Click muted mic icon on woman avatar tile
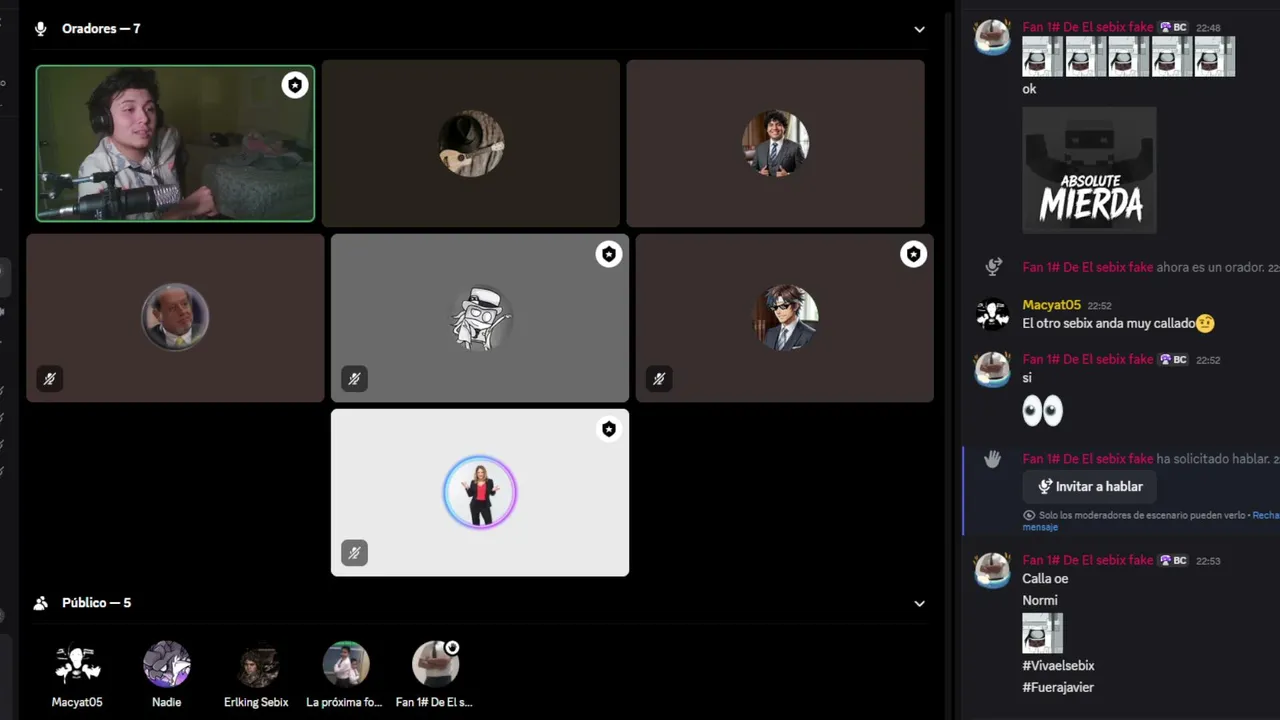Image resolution: width=1280 pixels, height=720 pixels. tap(354, 553)
